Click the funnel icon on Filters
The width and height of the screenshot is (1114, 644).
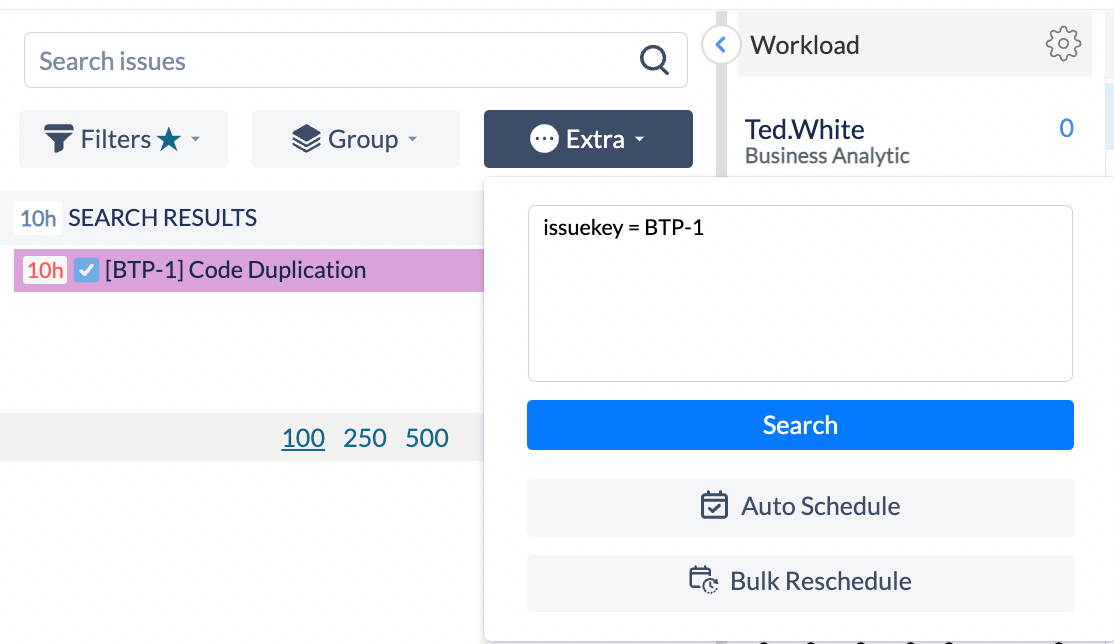(59, 139)
